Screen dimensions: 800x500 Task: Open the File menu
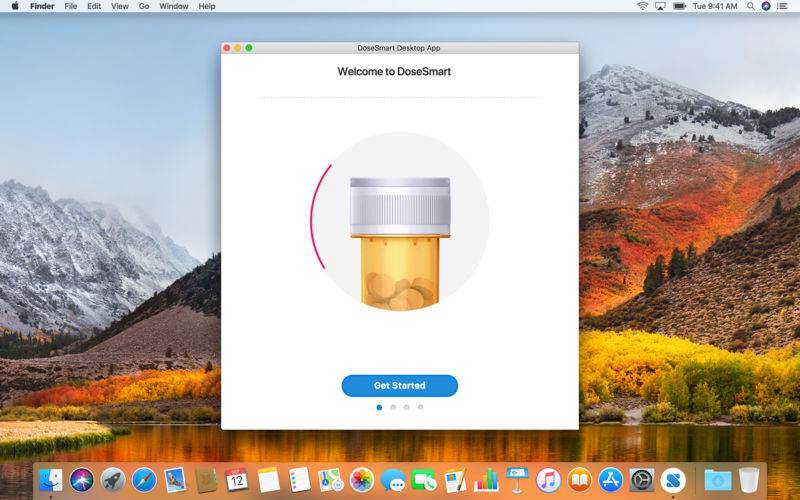click(71, 6)
